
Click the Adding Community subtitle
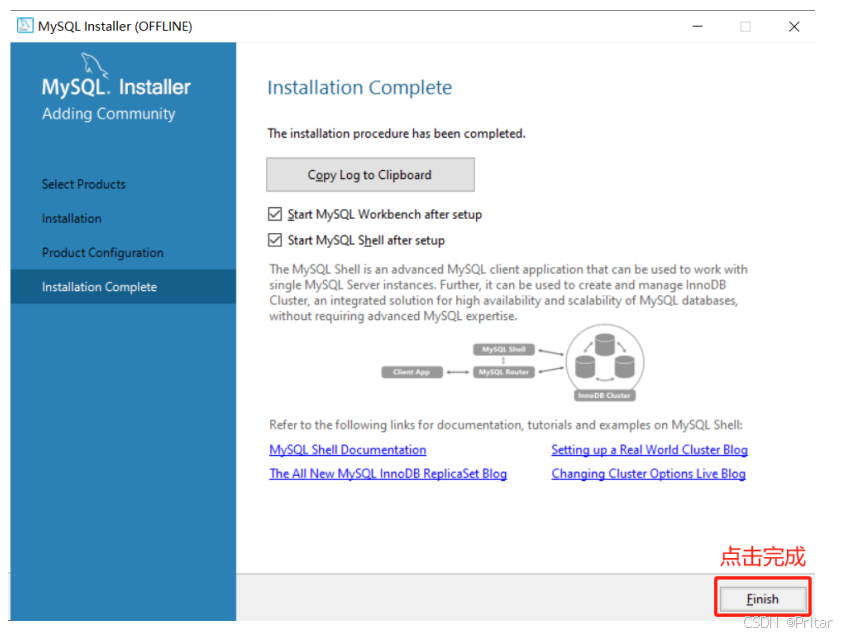click(108, 114)
